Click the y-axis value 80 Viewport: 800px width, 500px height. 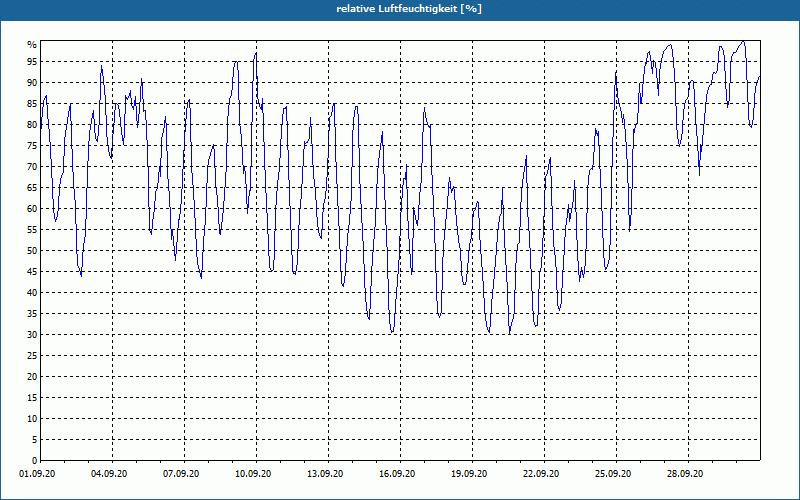pos(32,124)
